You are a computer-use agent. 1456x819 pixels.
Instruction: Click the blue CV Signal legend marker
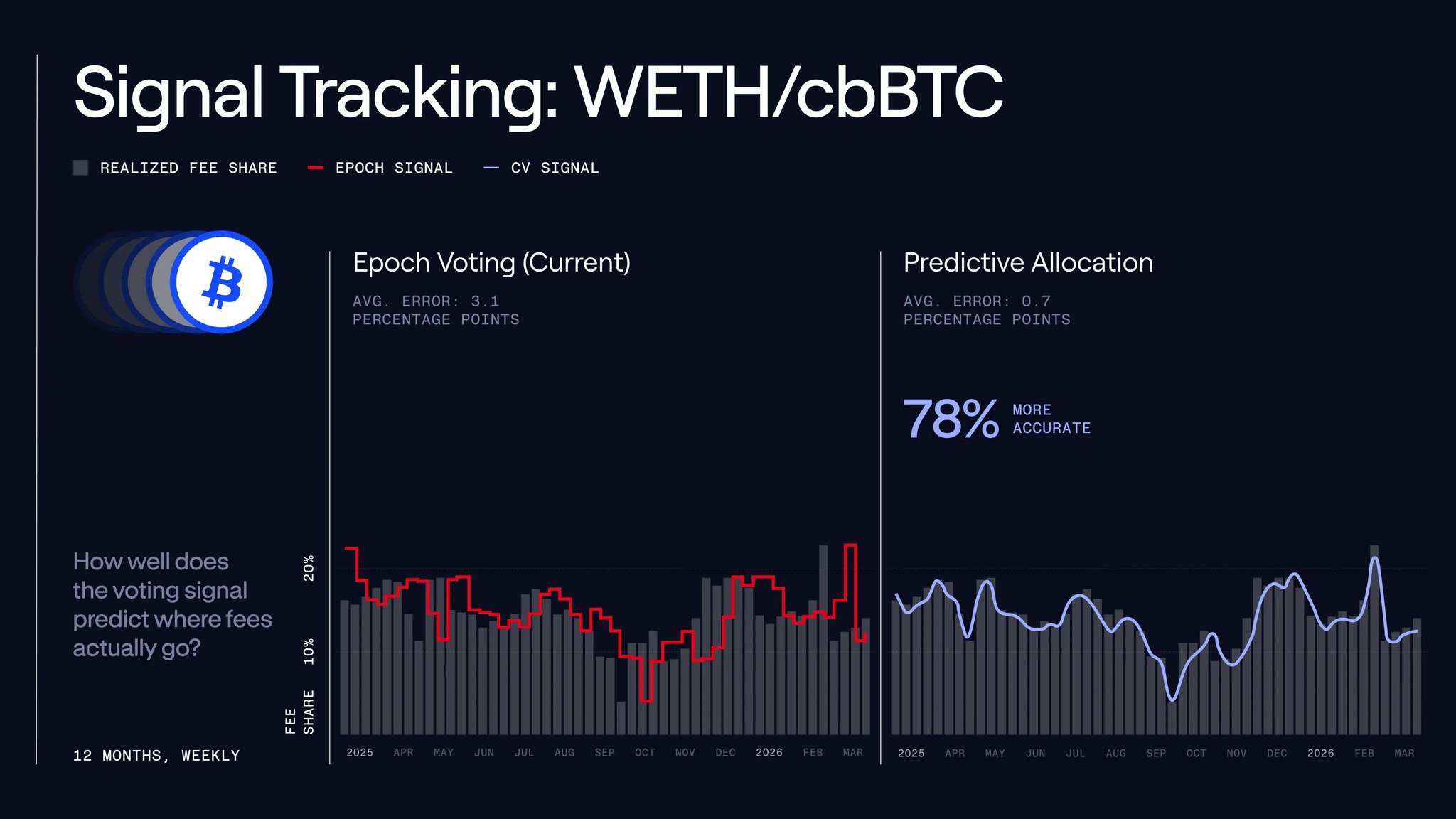coord(491,168)
